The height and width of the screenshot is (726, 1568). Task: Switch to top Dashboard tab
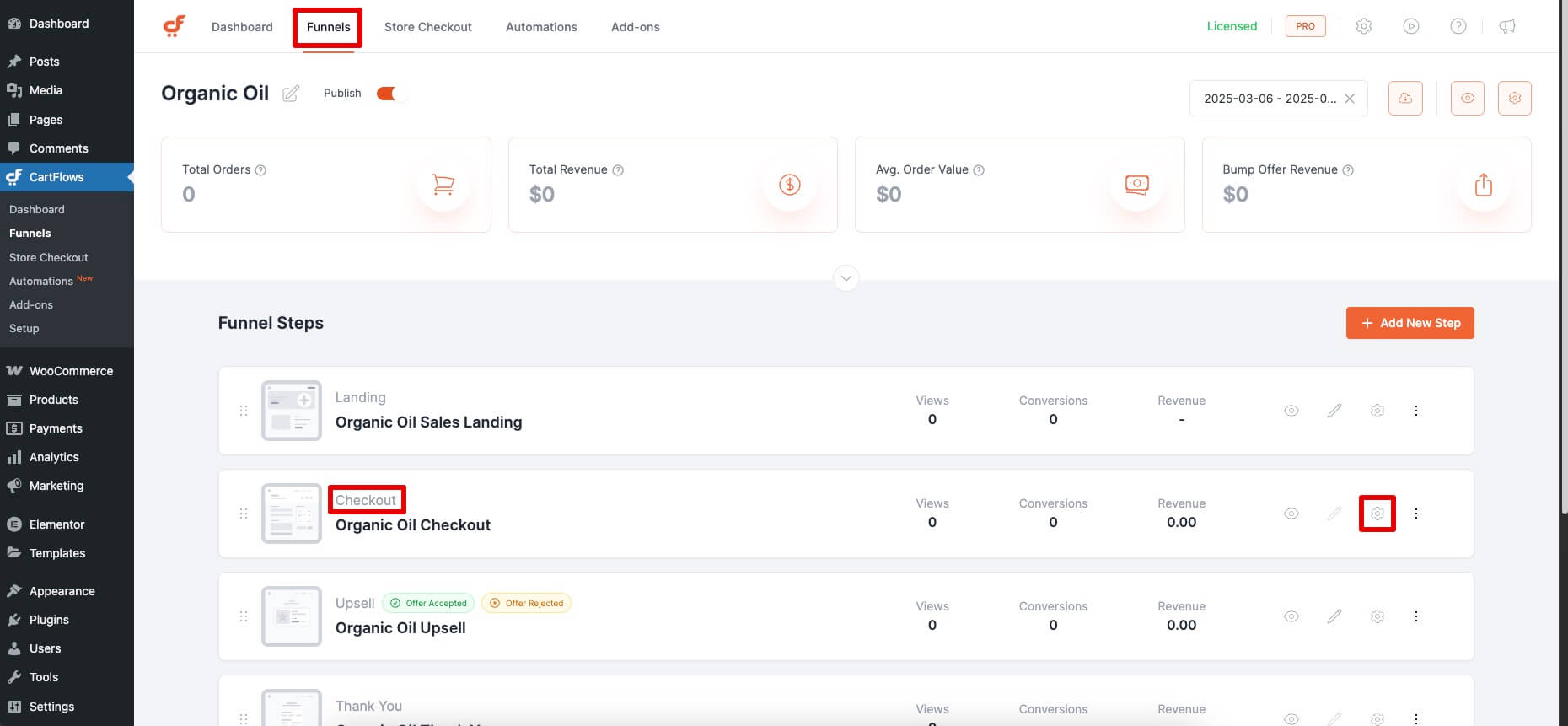click(242, 27)
